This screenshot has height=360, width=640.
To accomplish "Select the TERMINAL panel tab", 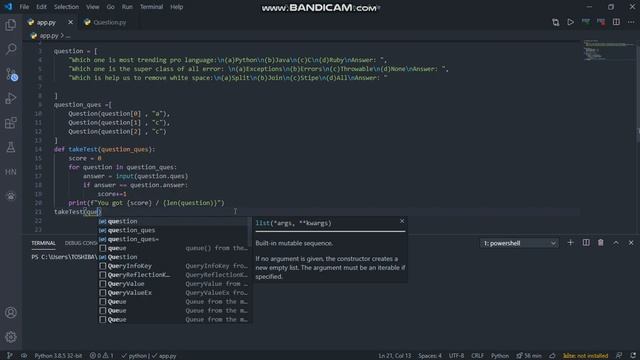I will pos(43,243).
